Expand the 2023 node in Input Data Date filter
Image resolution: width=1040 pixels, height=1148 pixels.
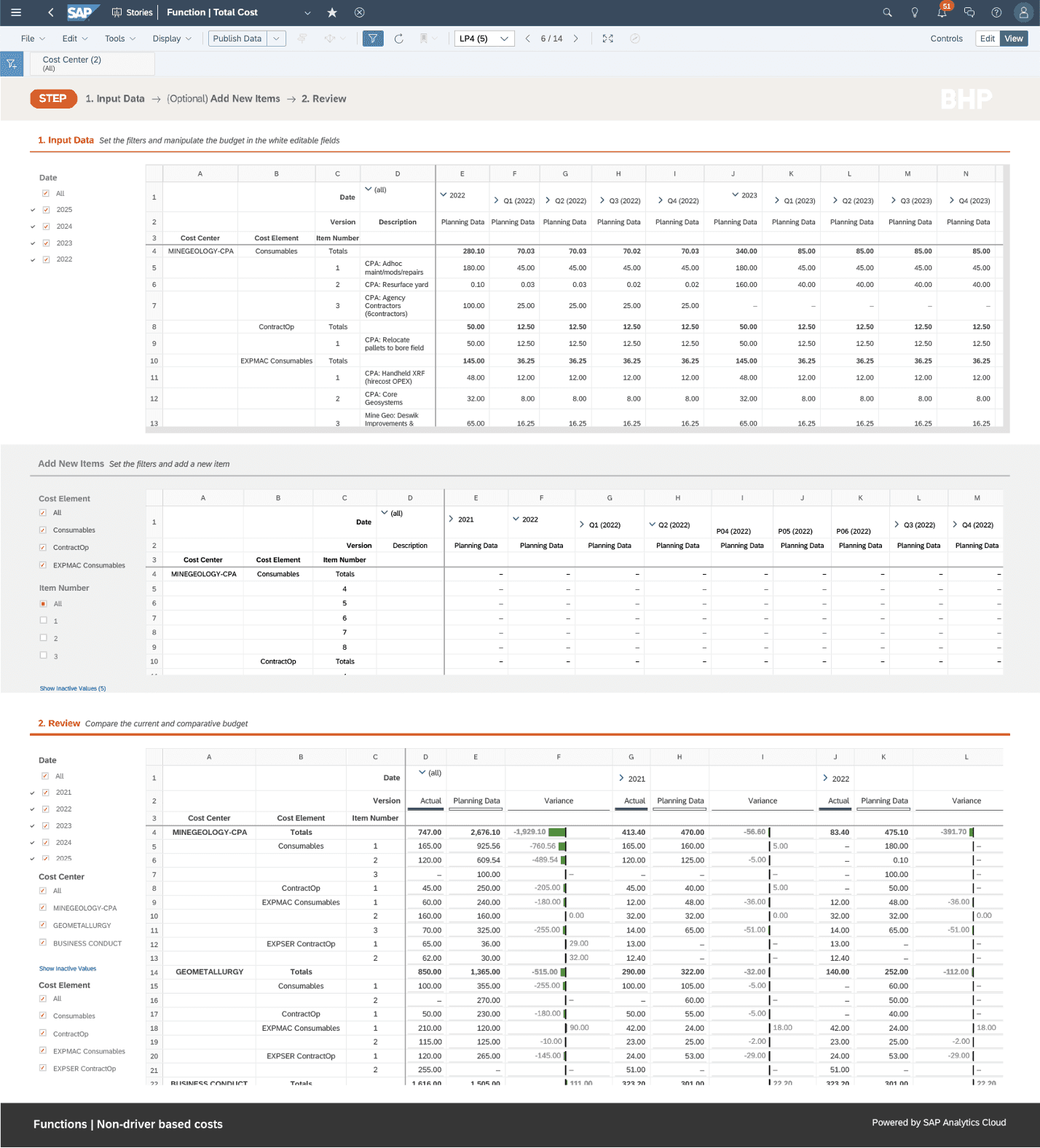[x=33, y=243]
